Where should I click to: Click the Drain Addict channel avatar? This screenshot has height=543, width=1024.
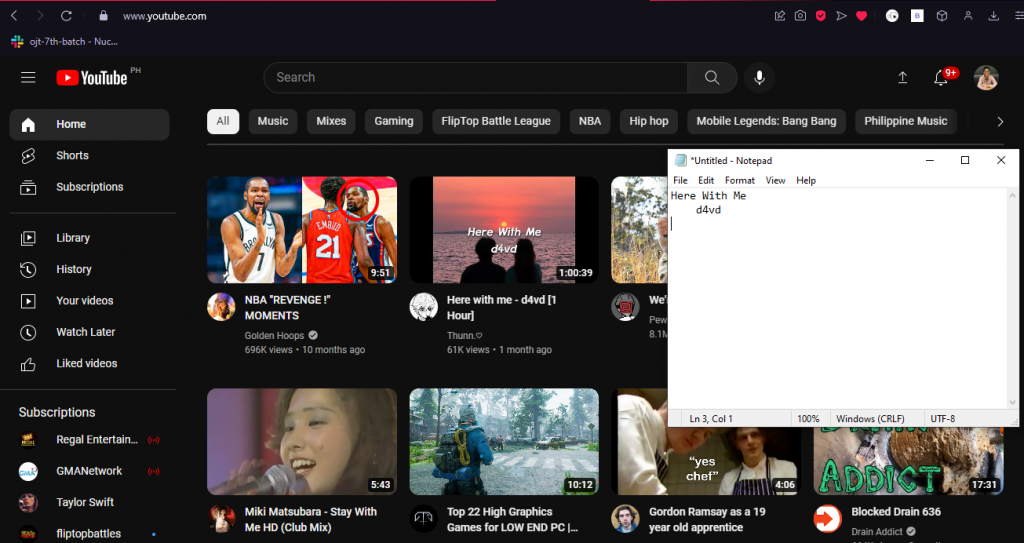click(827, 519)
